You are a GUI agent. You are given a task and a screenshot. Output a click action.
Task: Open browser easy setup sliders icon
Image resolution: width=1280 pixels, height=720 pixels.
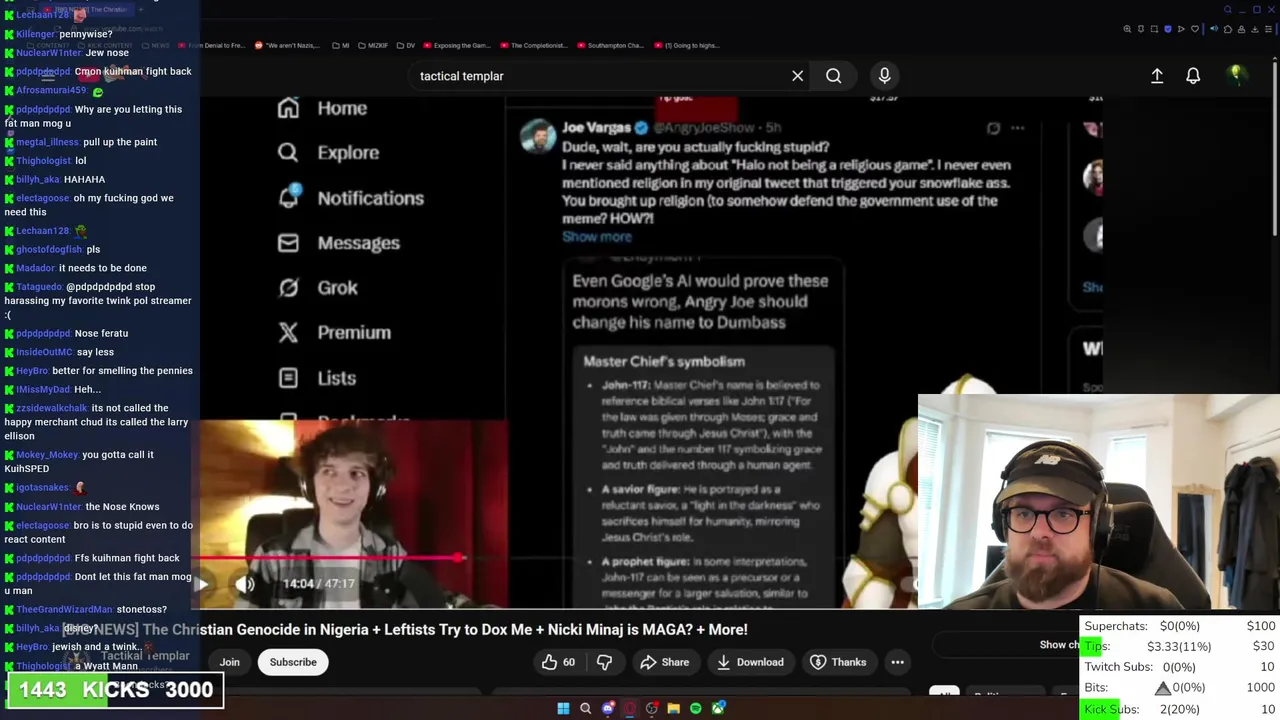click(1268, 29)
